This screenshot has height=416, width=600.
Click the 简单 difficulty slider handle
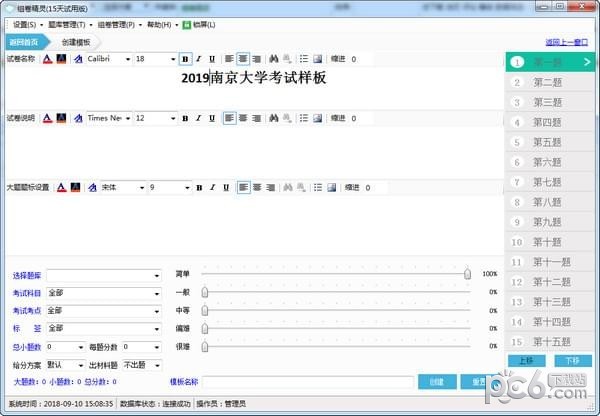467,273
